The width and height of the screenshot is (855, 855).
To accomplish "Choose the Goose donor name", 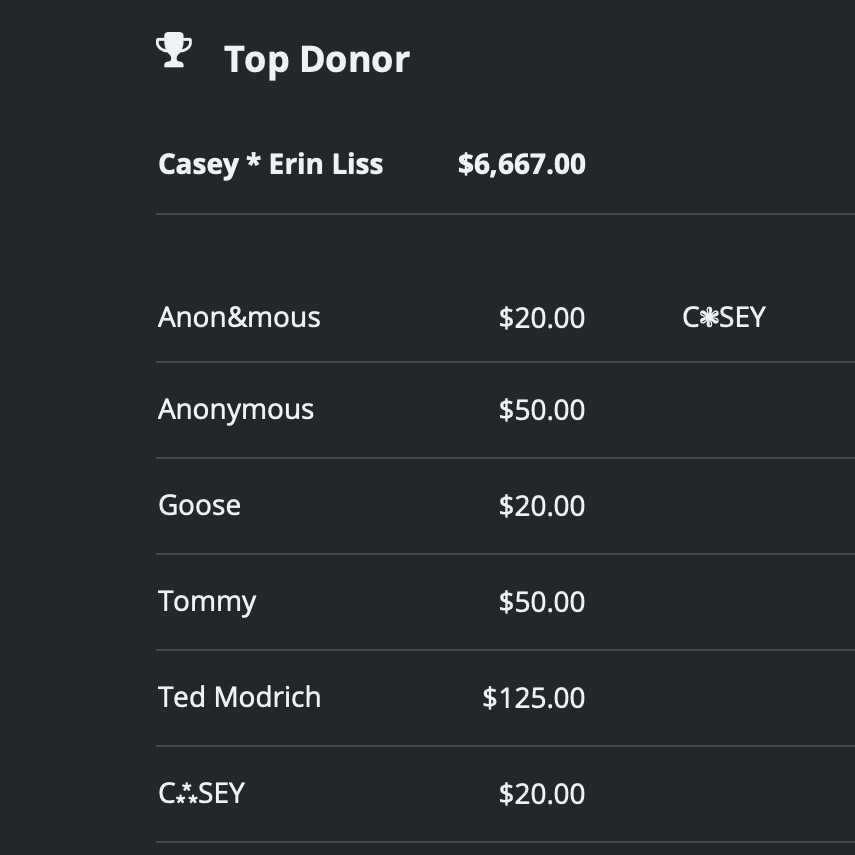I will pos(199,505).
